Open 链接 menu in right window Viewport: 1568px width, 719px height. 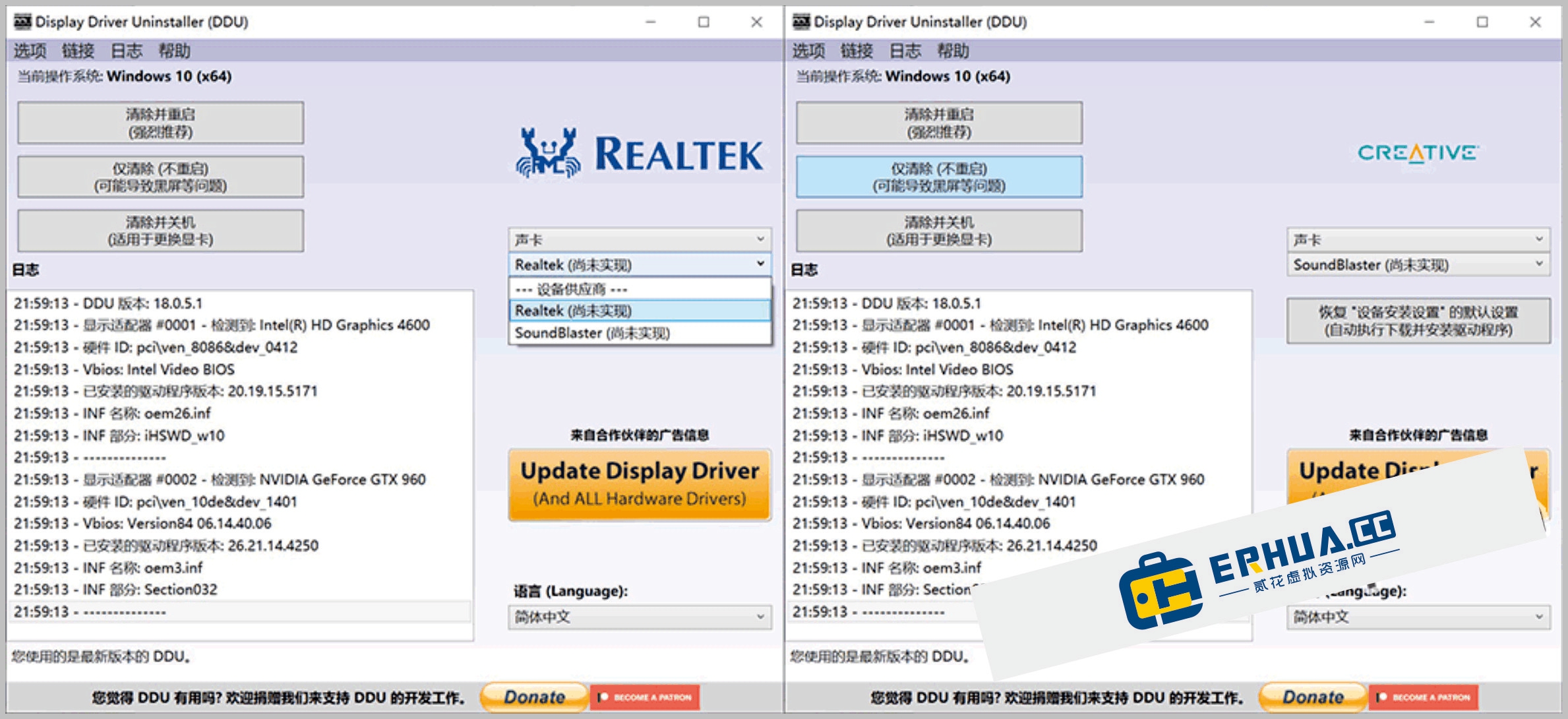pyautogui.click(x=857, y=51)
